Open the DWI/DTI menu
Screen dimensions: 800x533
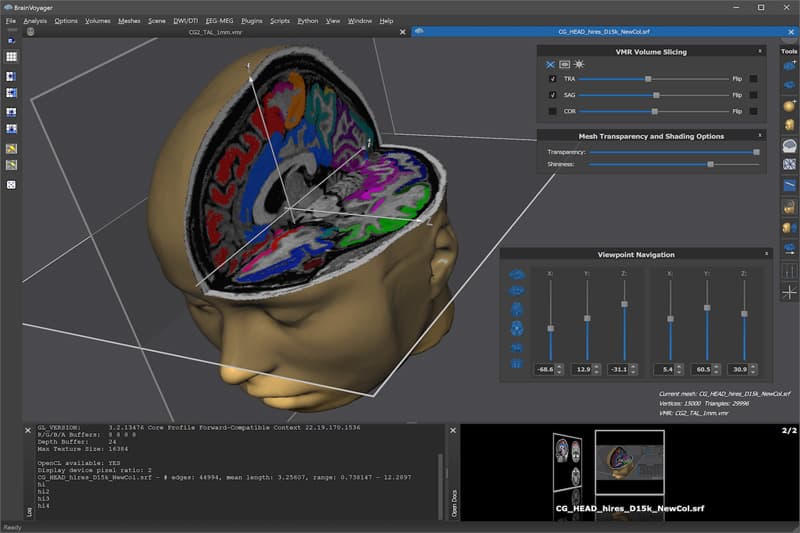pyautogui.click(x=185, y=21)
